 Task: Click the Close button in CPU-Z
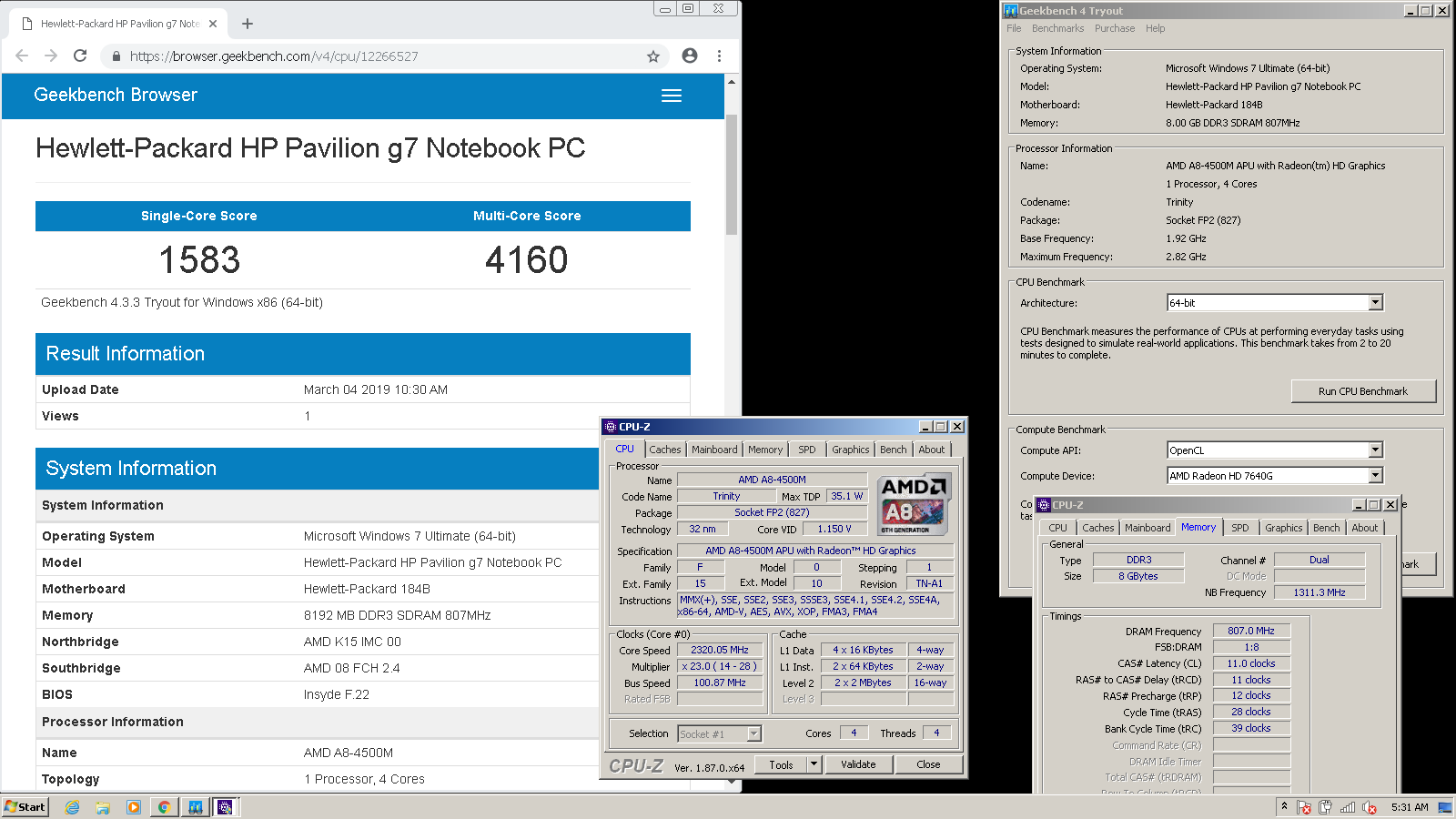pos(928,764)
